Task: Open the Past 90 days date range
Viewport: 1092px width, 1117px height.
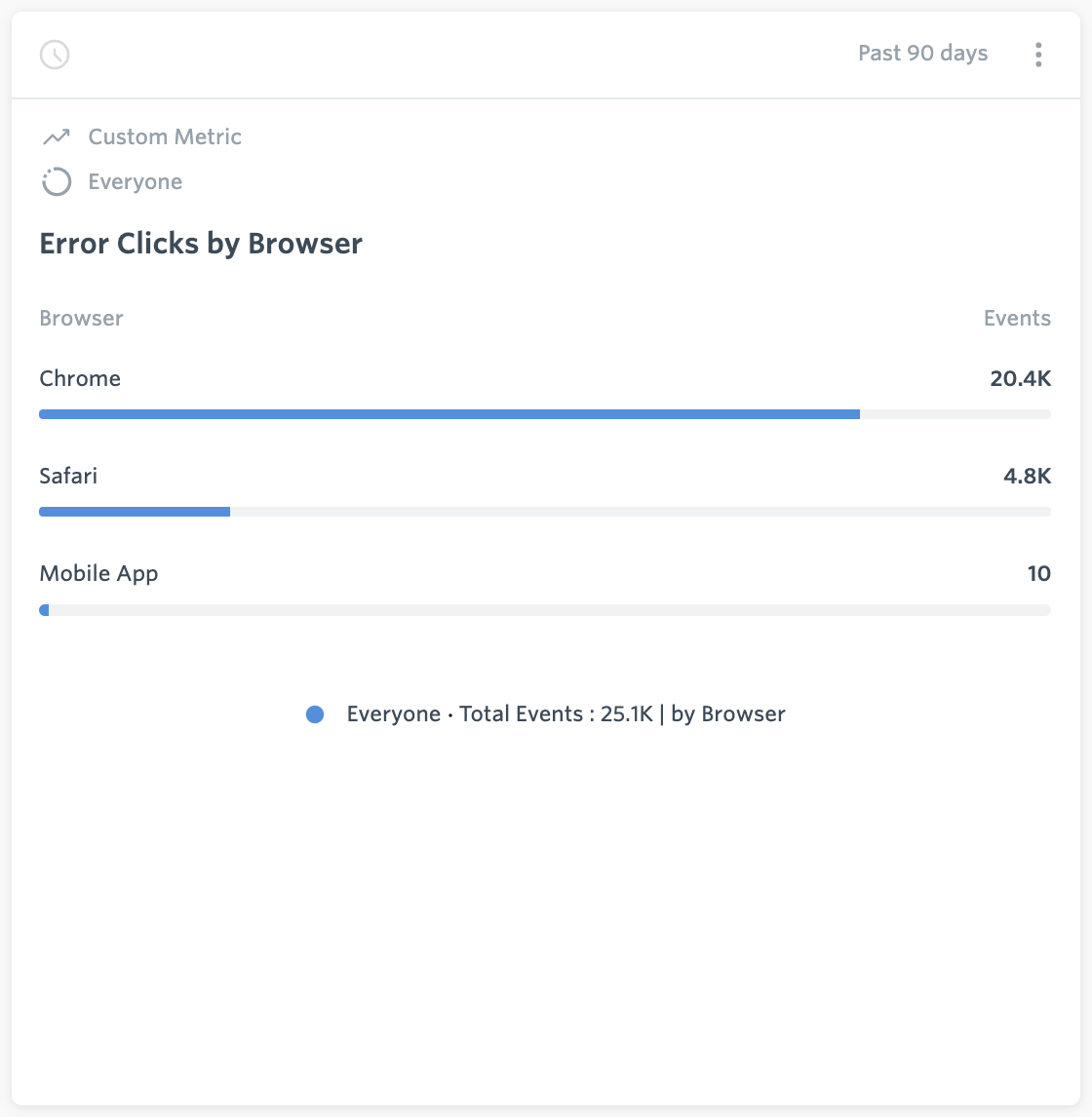Action: point(922,54)
